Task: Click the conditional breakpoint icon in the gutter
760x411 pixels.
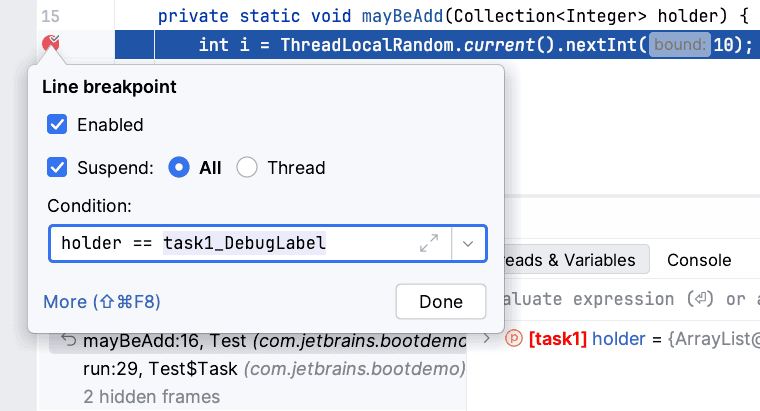Action: 51,44
